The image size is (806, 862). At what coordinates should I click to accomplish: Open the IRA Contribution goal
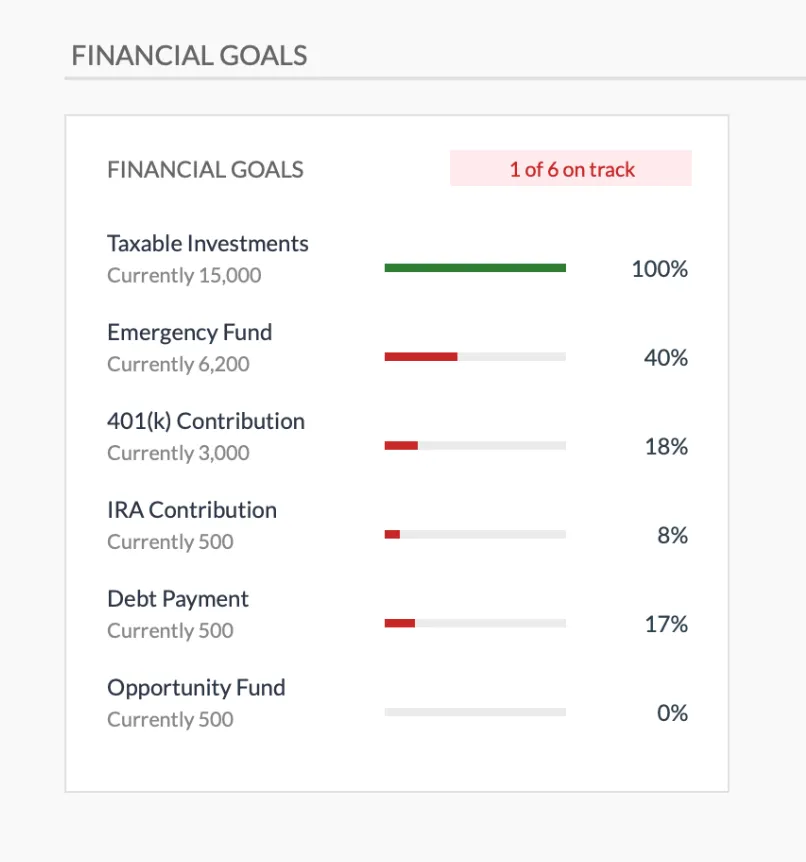pos(191,510)
